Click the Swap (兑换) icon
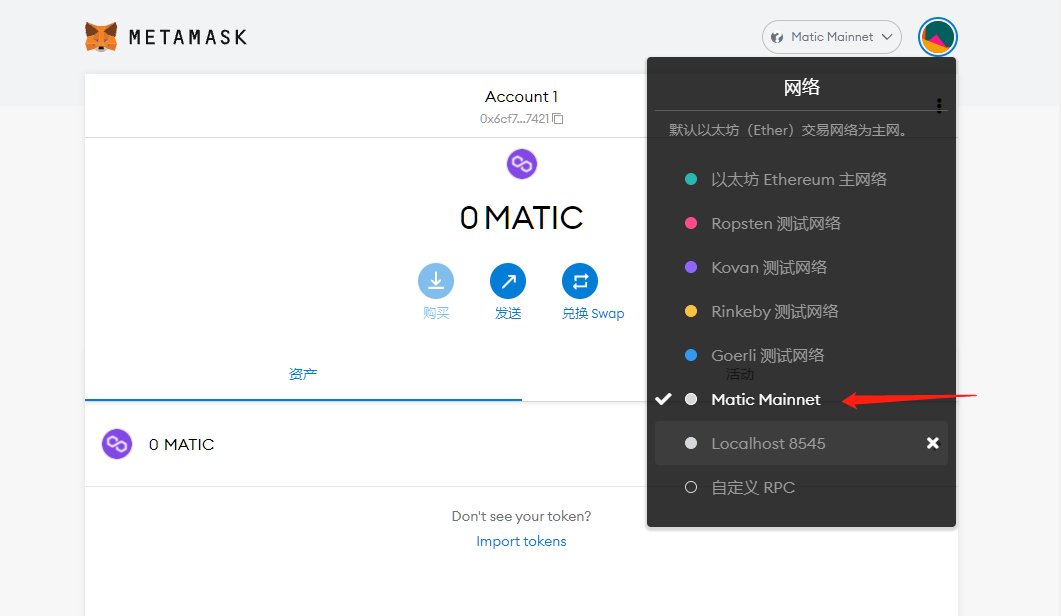Viewport: 1061px width, 616px height. 580,282
